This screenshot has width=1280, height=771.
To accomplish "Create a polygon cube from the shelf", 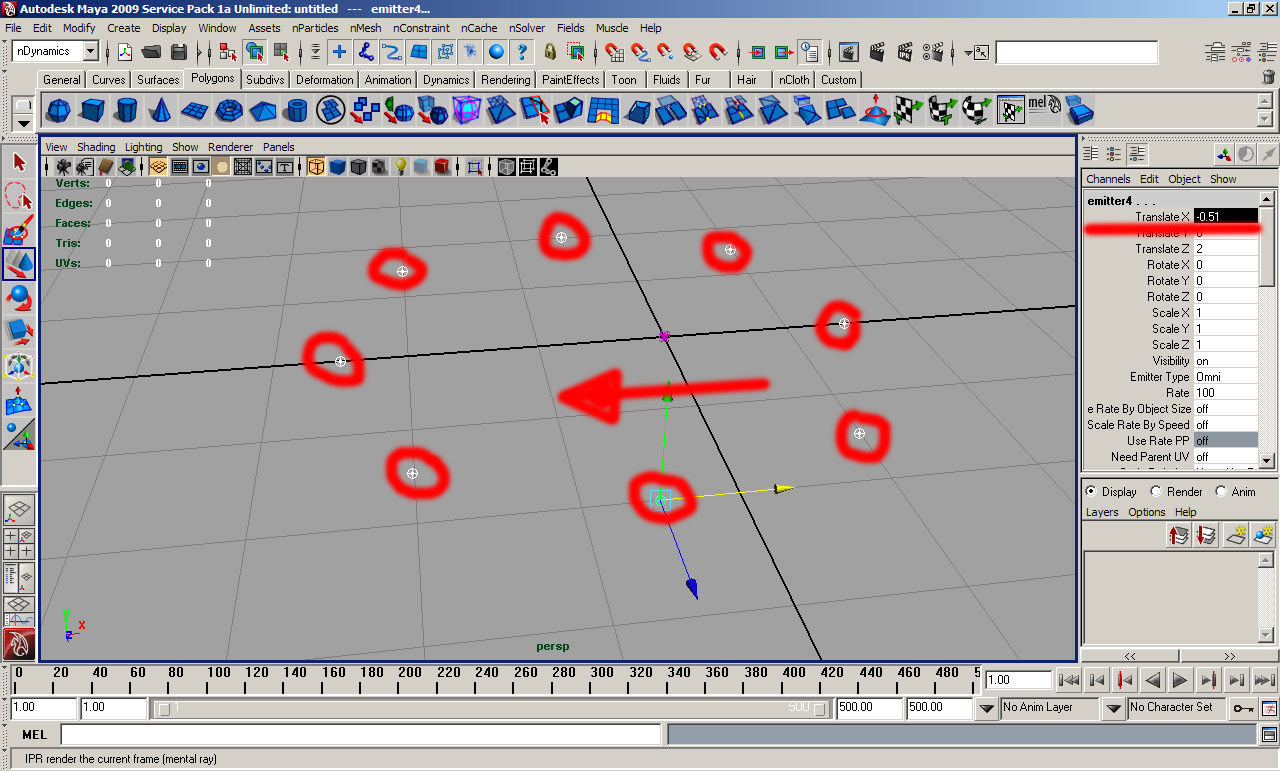I will (92, 109).
